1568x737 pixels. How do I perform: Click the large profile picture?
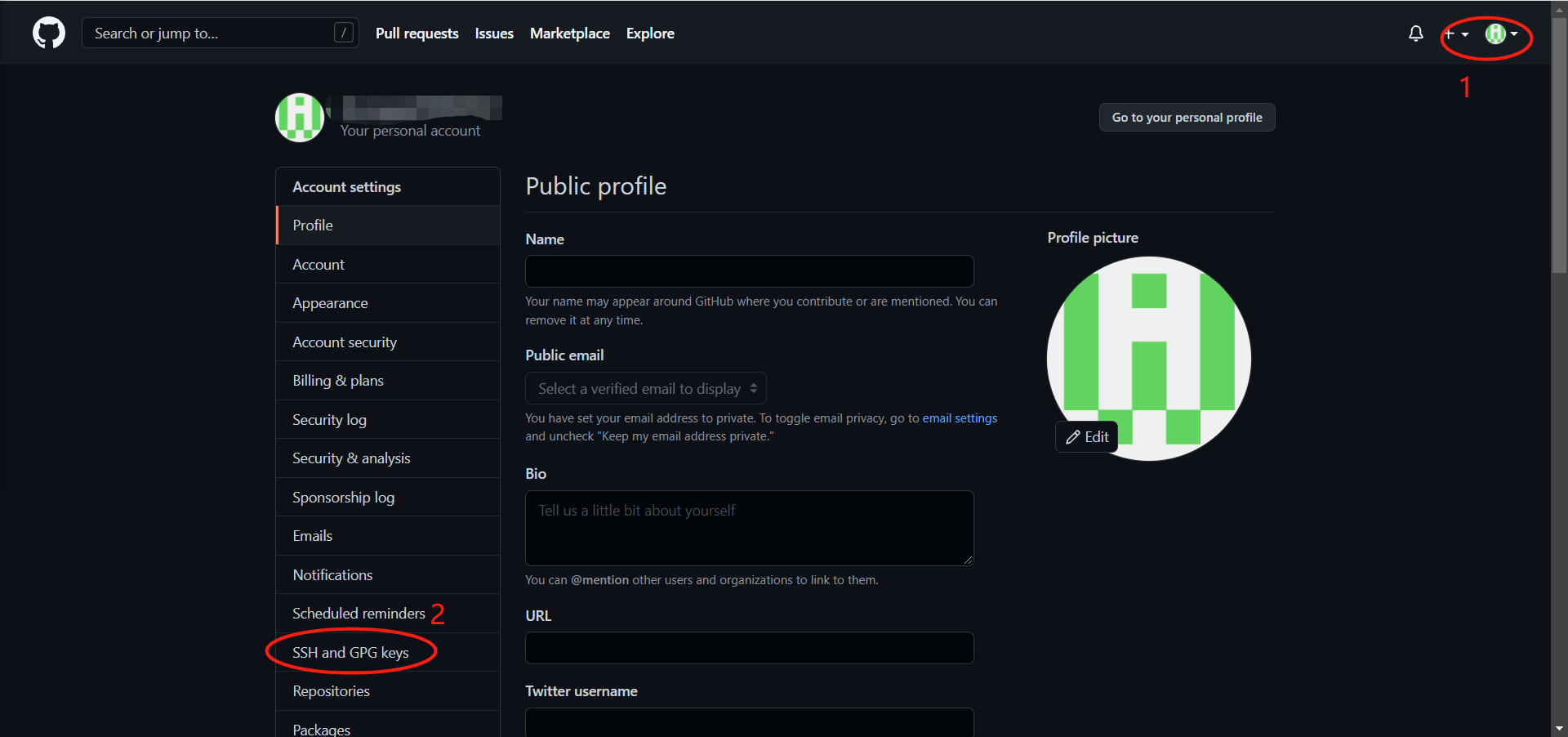click(1149, 359)
